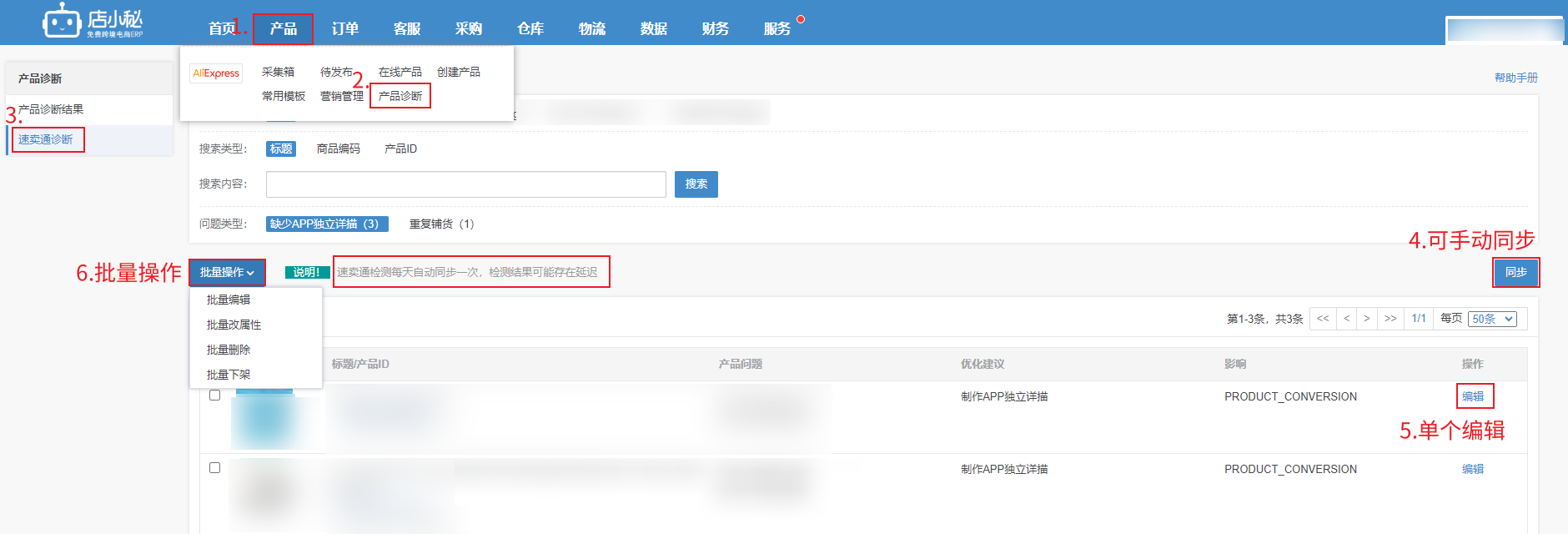Click the blue 搜索 button
1568x534 pixels.
[696, 184]
